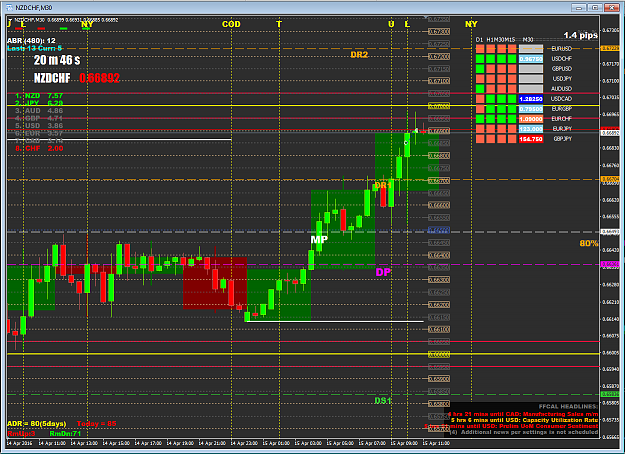Select the yellow U session label
The width and height of the screenshot is (625, 454).
391,24
